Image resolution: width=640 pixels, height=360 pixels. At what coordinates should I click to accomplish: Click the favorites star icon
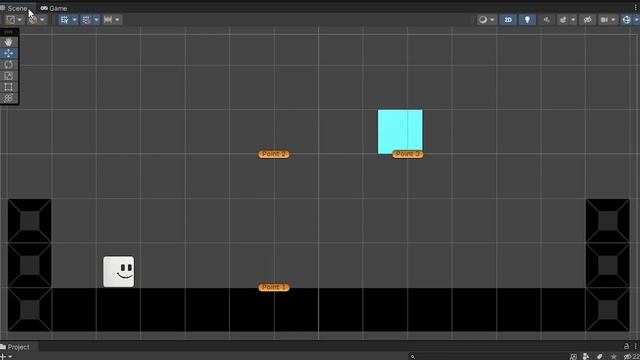point(613,357)
